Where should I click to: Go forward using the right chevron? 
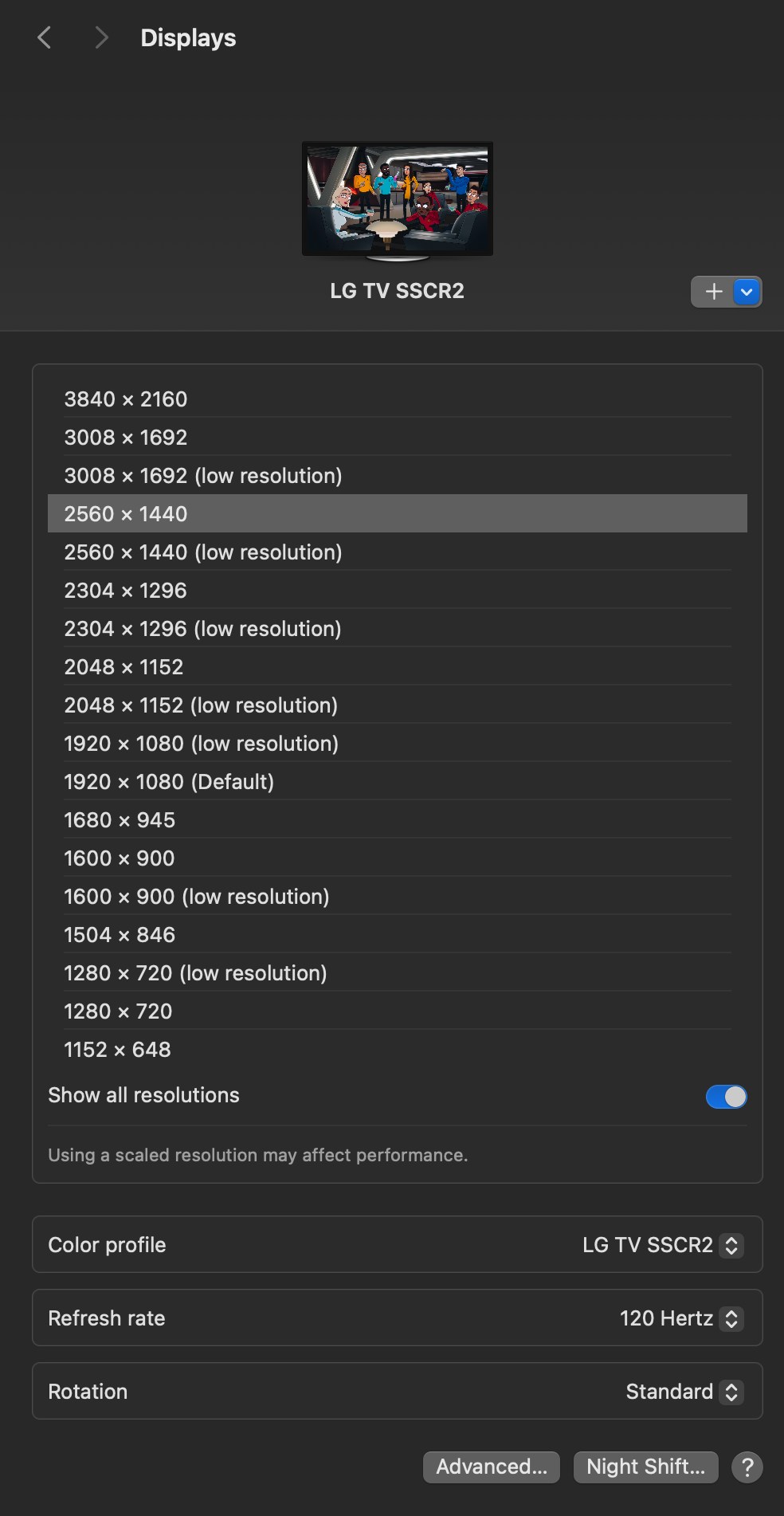100,37
